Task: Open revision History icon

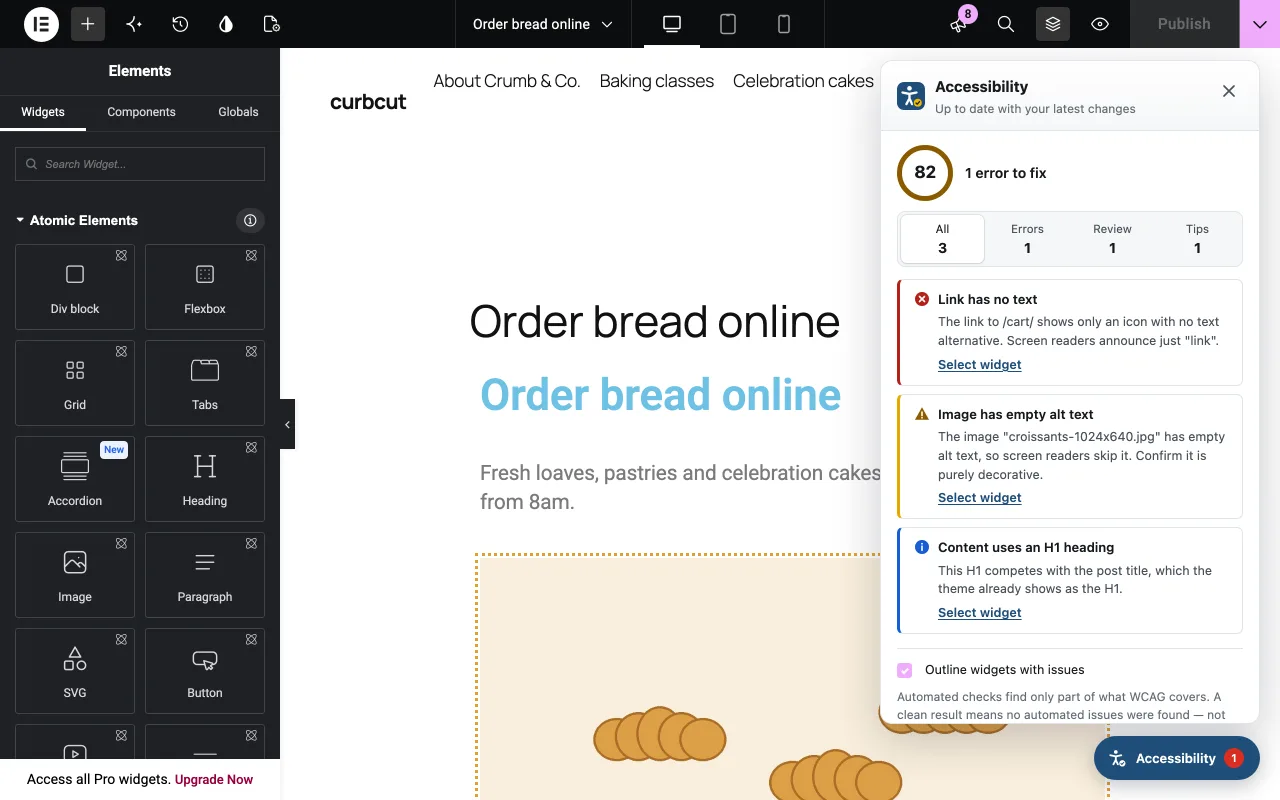Action: (180, 24)
